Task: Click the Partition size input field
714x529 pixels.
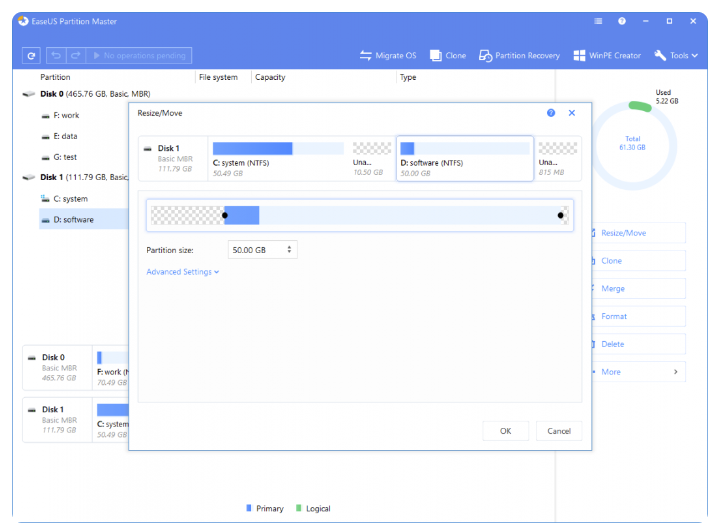Action: 255,250
